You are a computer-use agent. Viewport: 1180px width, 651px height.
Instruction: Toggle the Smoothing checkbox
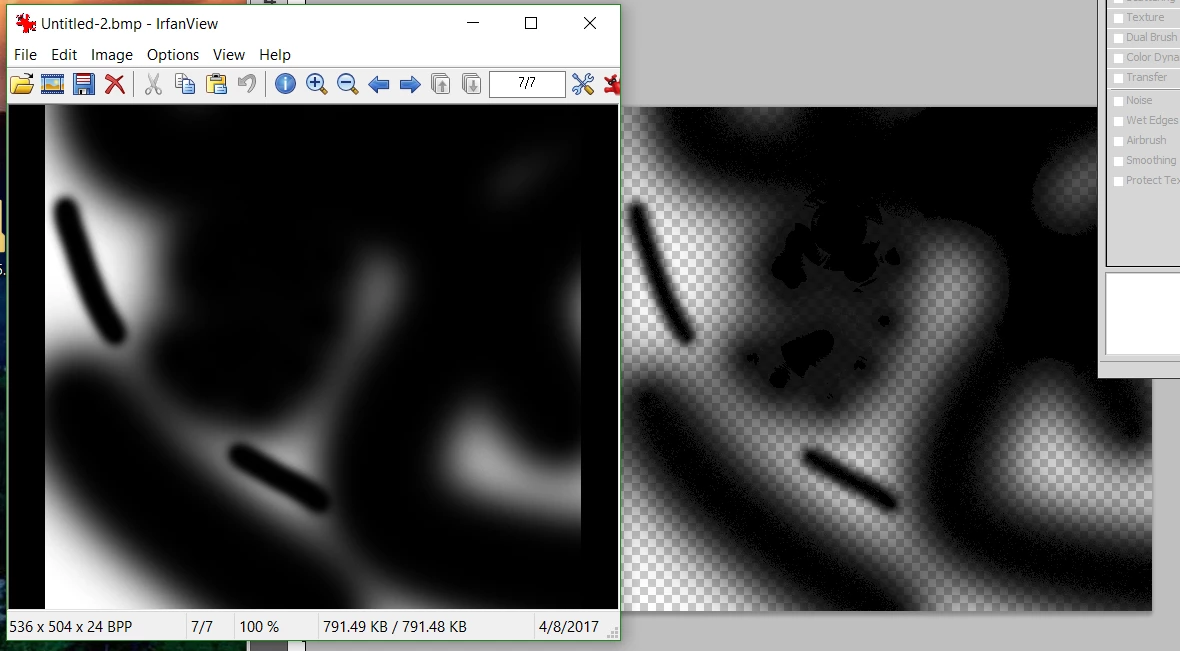point(1118,161)
